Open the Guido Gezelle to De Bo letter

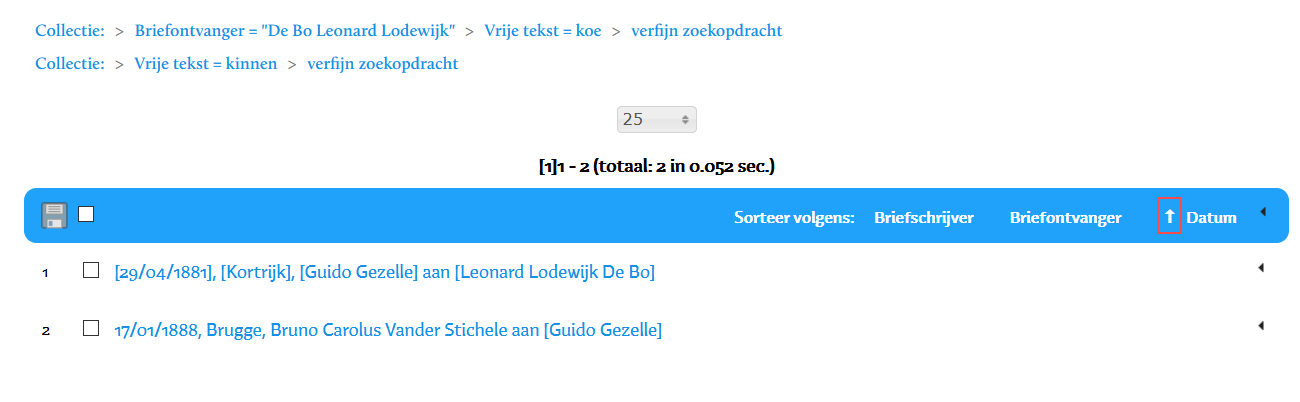pos(384,272)
